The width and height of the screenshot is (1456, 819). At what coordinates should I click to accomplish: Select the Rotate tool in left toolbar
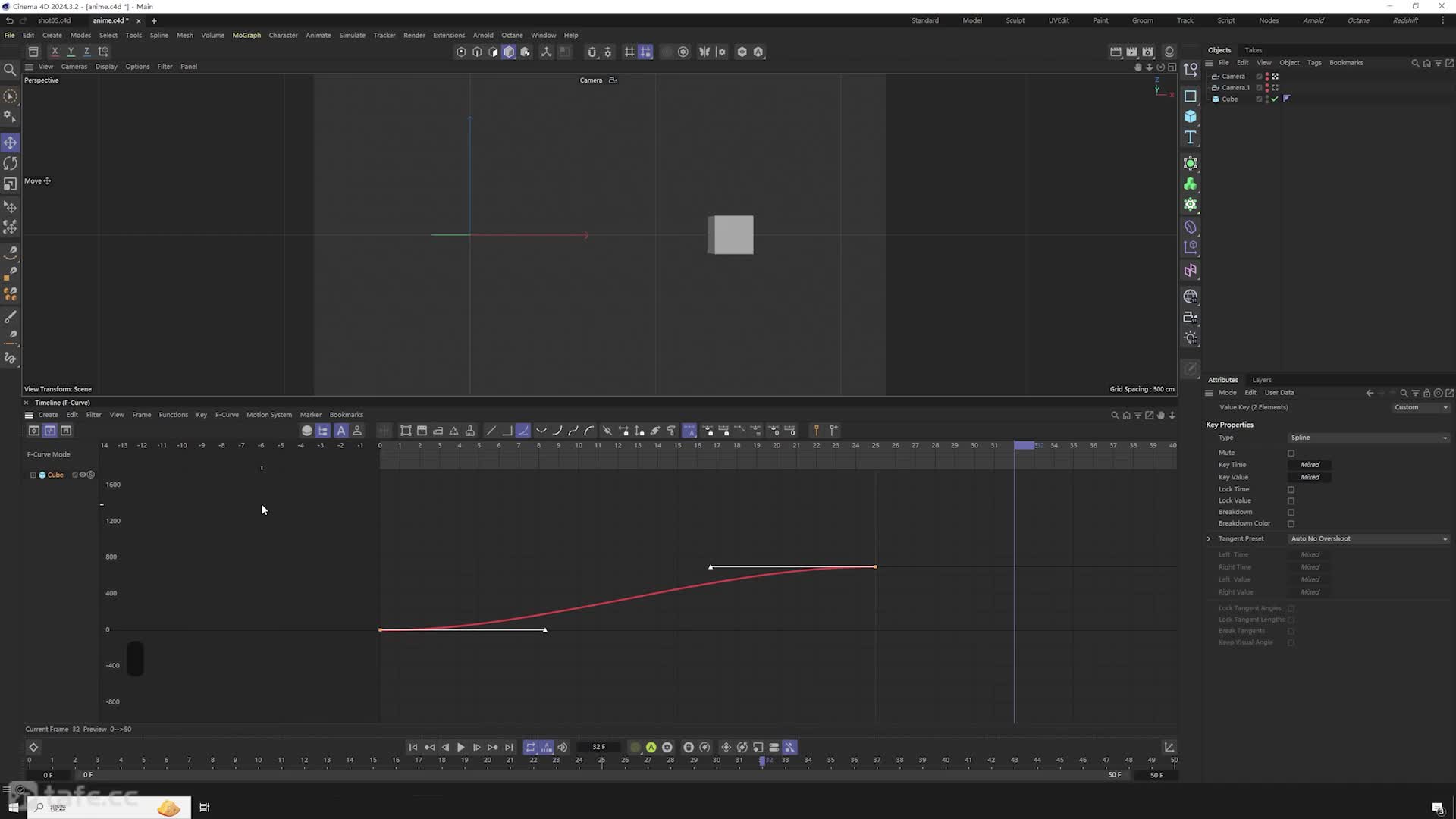pos(11,163)
